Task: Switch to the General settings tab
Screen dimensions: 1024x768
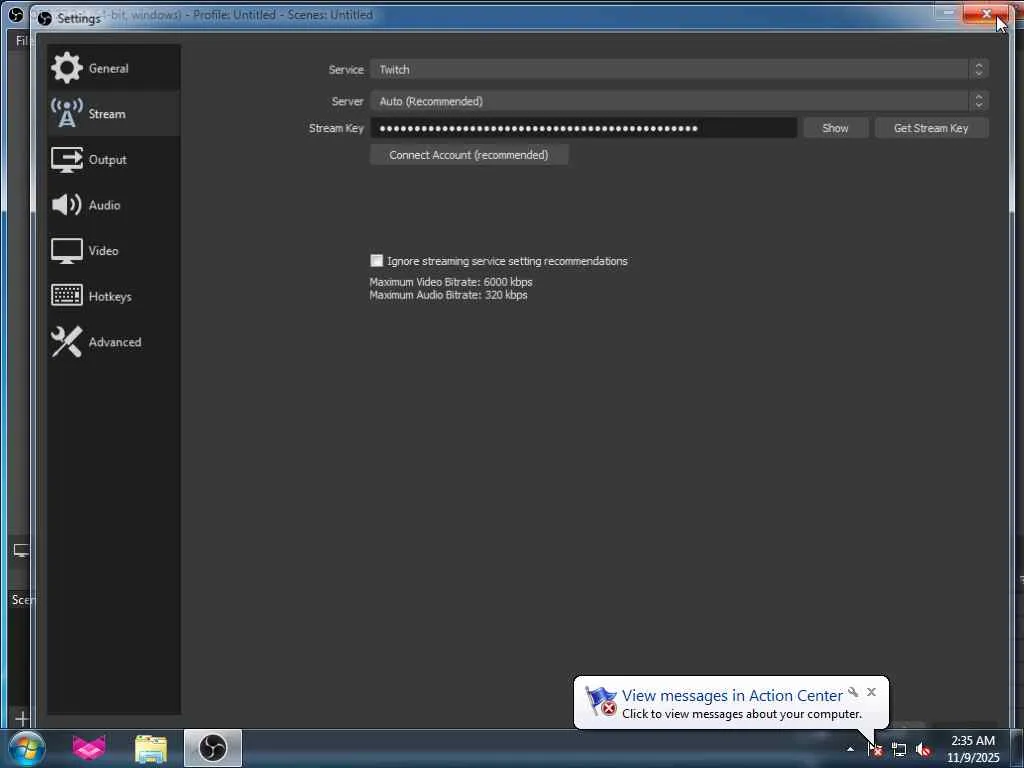Action: point(114,68)
